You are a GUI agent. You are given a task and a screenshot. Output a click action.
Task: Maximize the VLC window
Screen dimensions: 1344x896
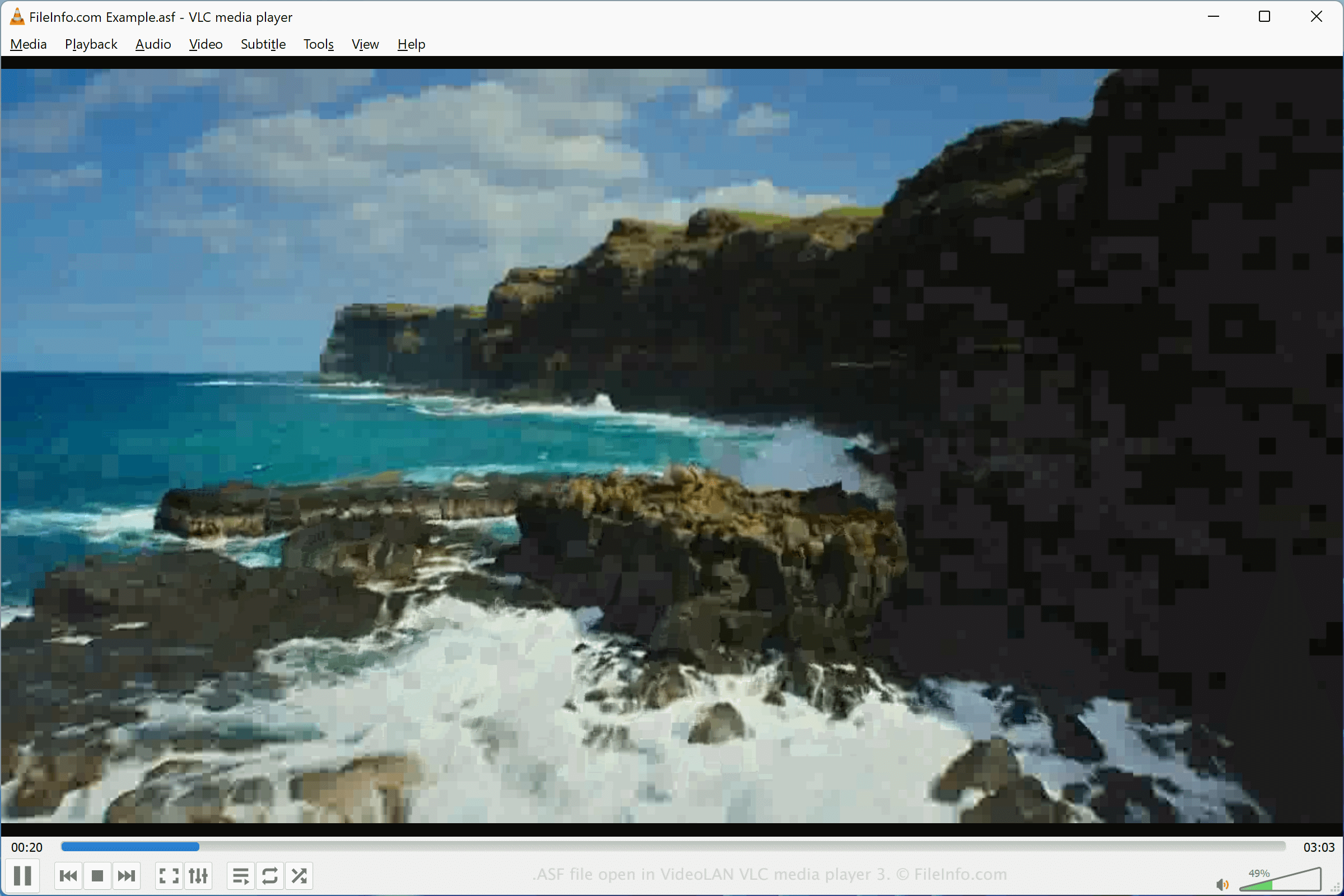(x=1264, y=17)
